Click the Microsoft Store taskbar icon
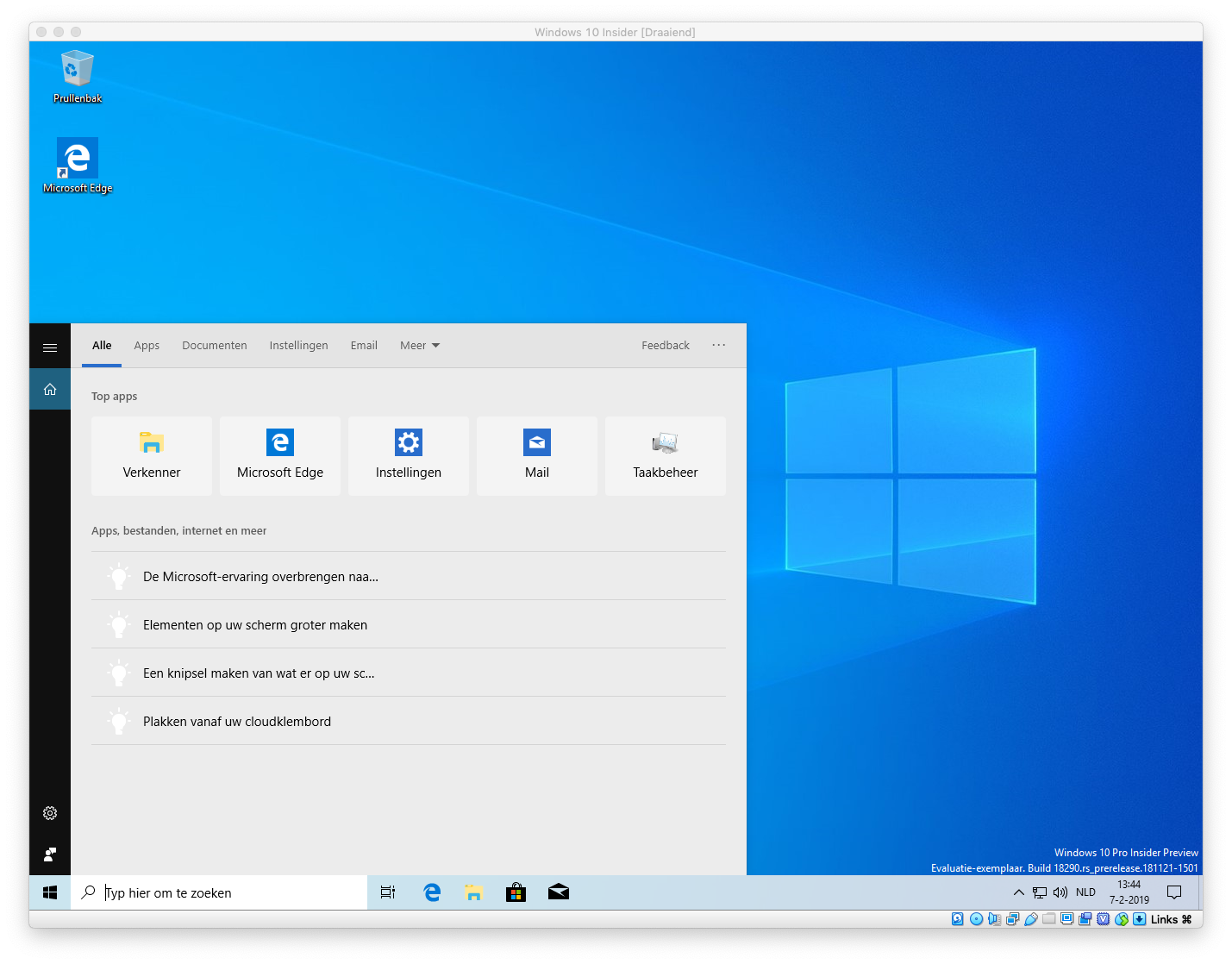1232x964 pixels. (516, 892)
